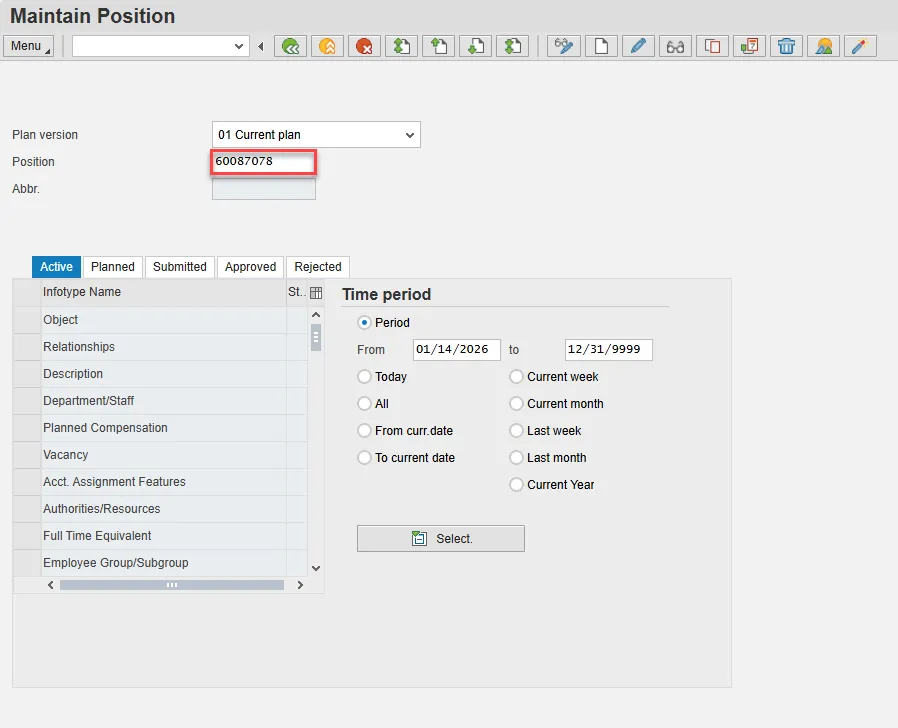Image resolution: width=898 pixels, height=728 pixels.
Task: Click the table settings icon beside St. column
Action: coord(316,293)
